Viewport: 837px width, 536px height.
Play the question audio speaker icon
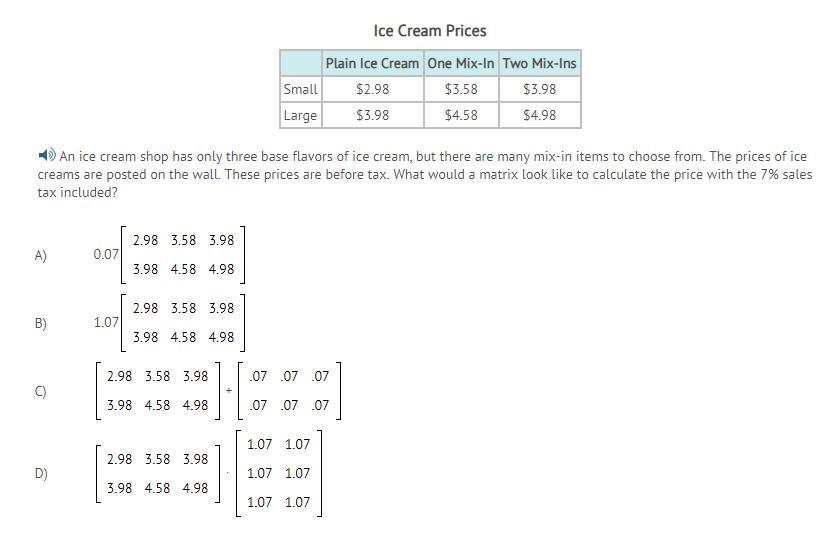tap(47, 155)
